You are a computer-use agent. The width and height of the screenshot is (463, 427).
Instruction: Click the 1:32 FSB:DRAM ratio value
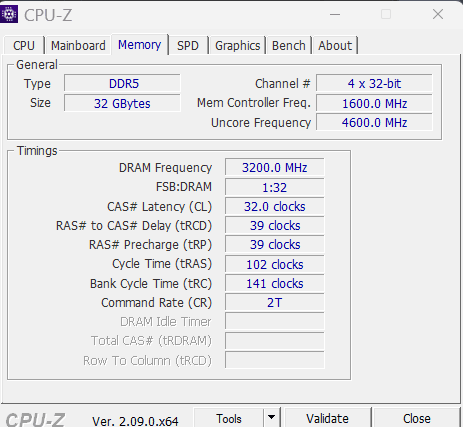point(275,187)
